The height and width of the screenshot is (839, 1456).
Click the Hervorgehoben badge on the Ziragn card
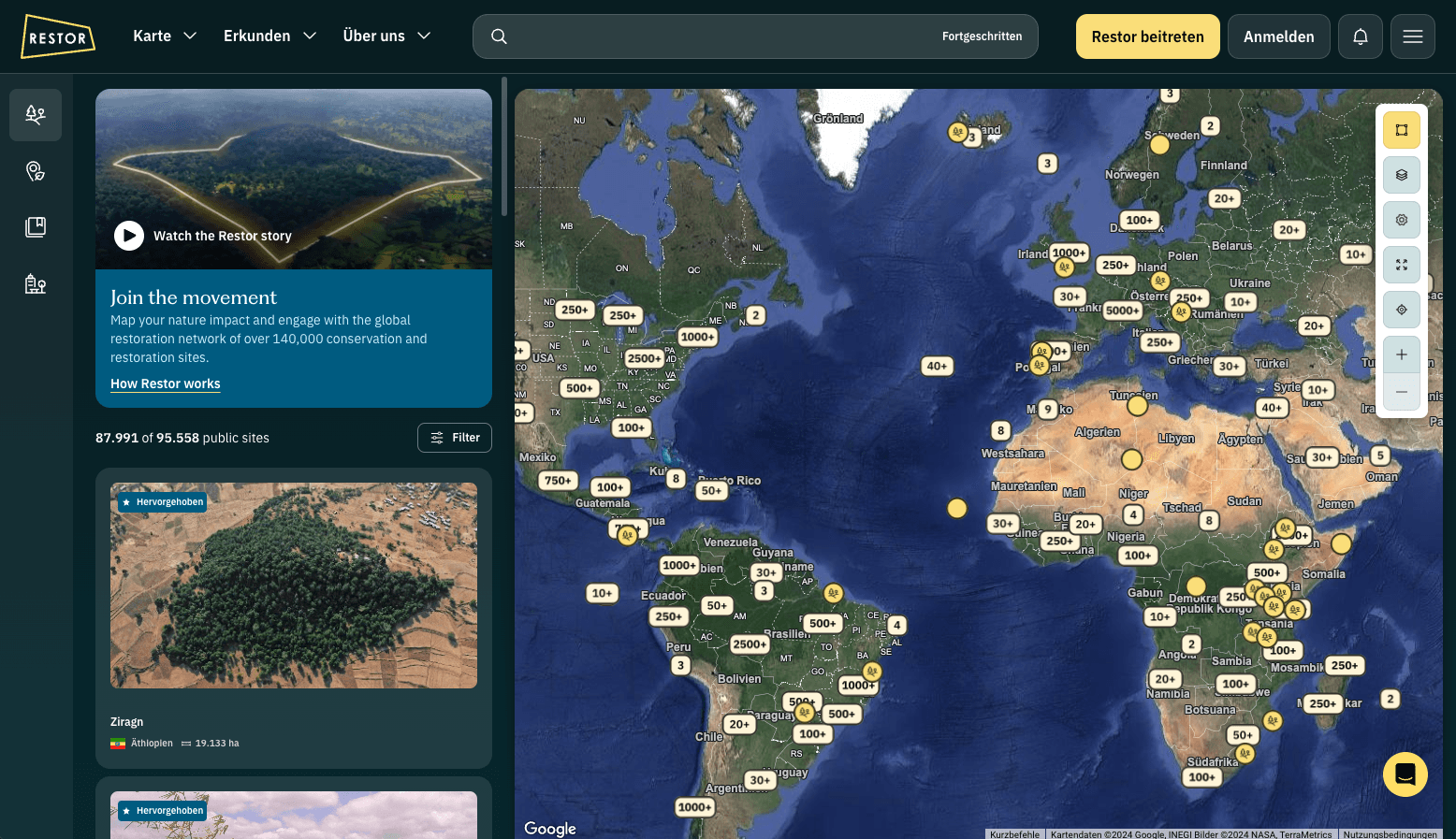(162, 502)
